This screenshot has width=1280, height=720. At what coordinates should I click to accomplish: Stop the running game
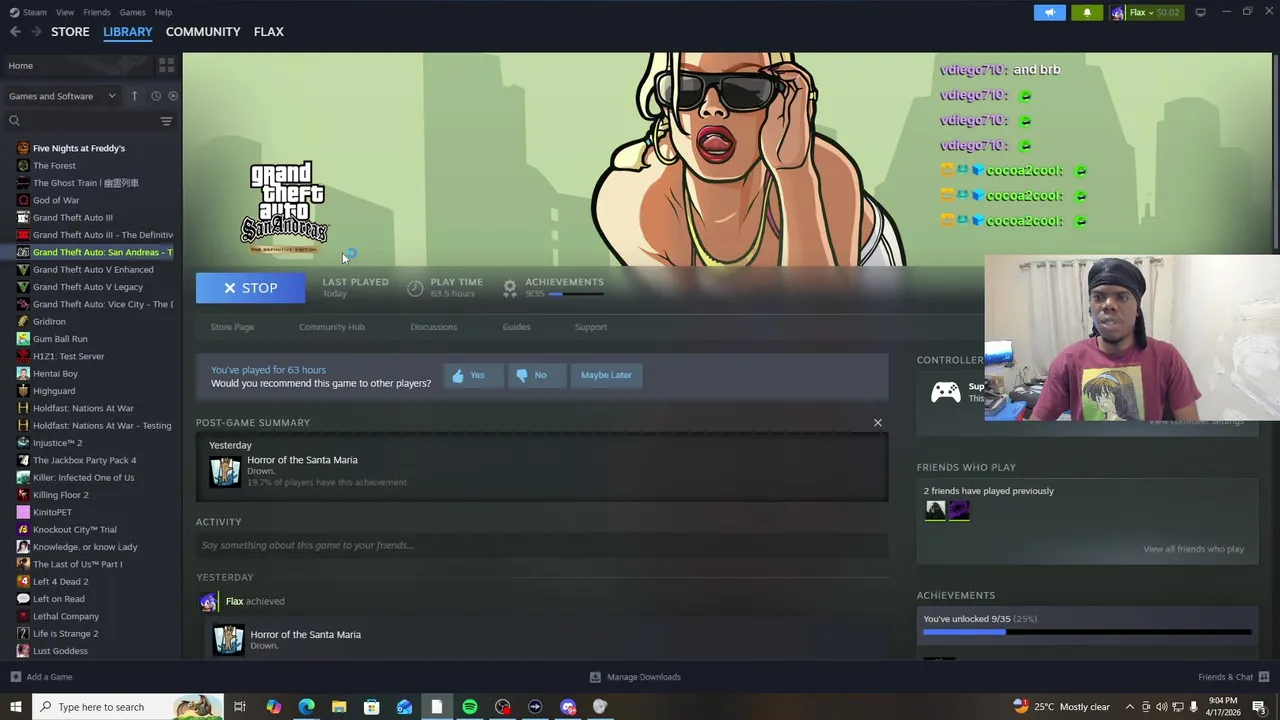coord(251,288)
